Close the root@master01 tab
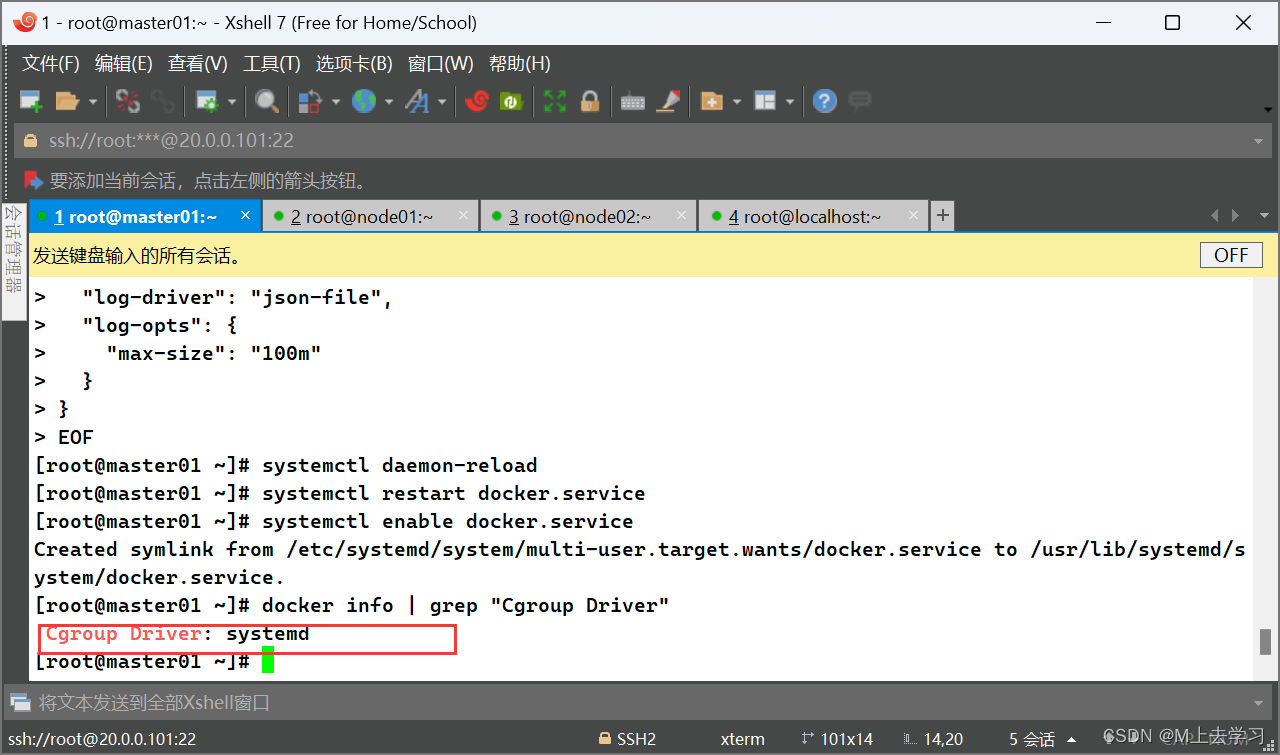 click(x=245, y=215)
